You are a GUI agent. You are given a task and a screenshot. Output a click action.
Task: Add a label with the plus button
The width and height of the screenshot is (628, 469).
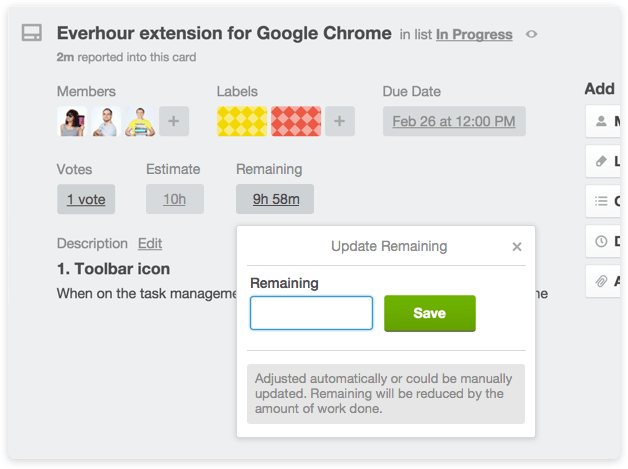click(x=340, y=121)
